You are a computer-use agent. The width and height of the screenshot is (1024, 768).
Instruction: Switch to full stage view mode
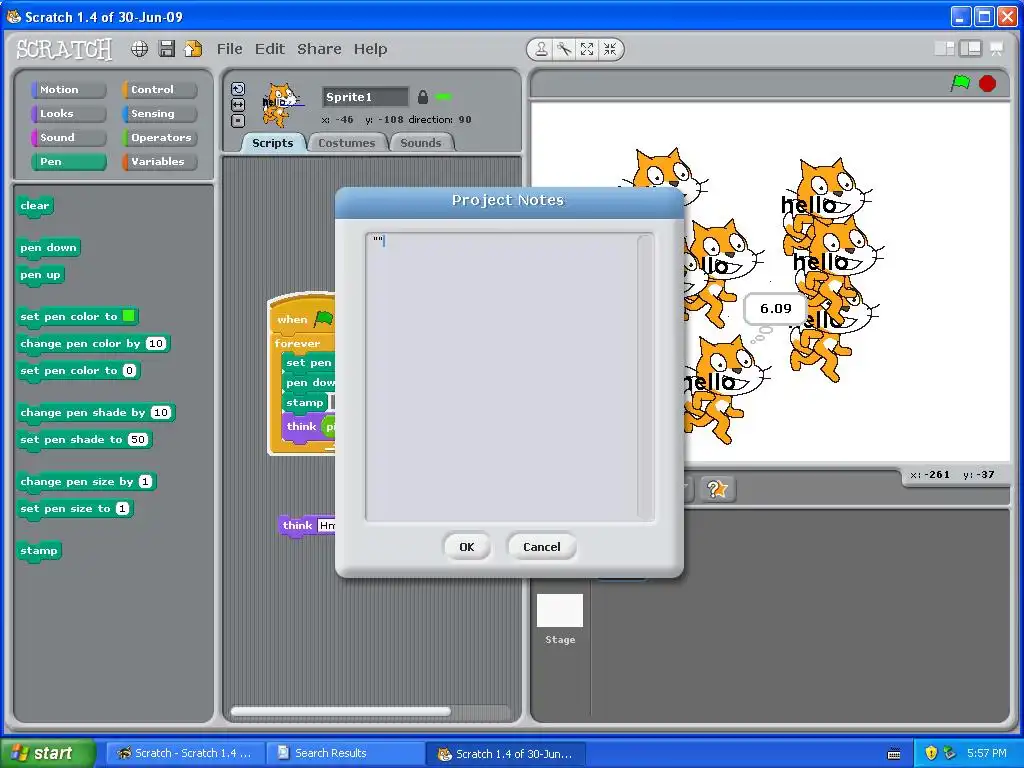click(970, 48)
